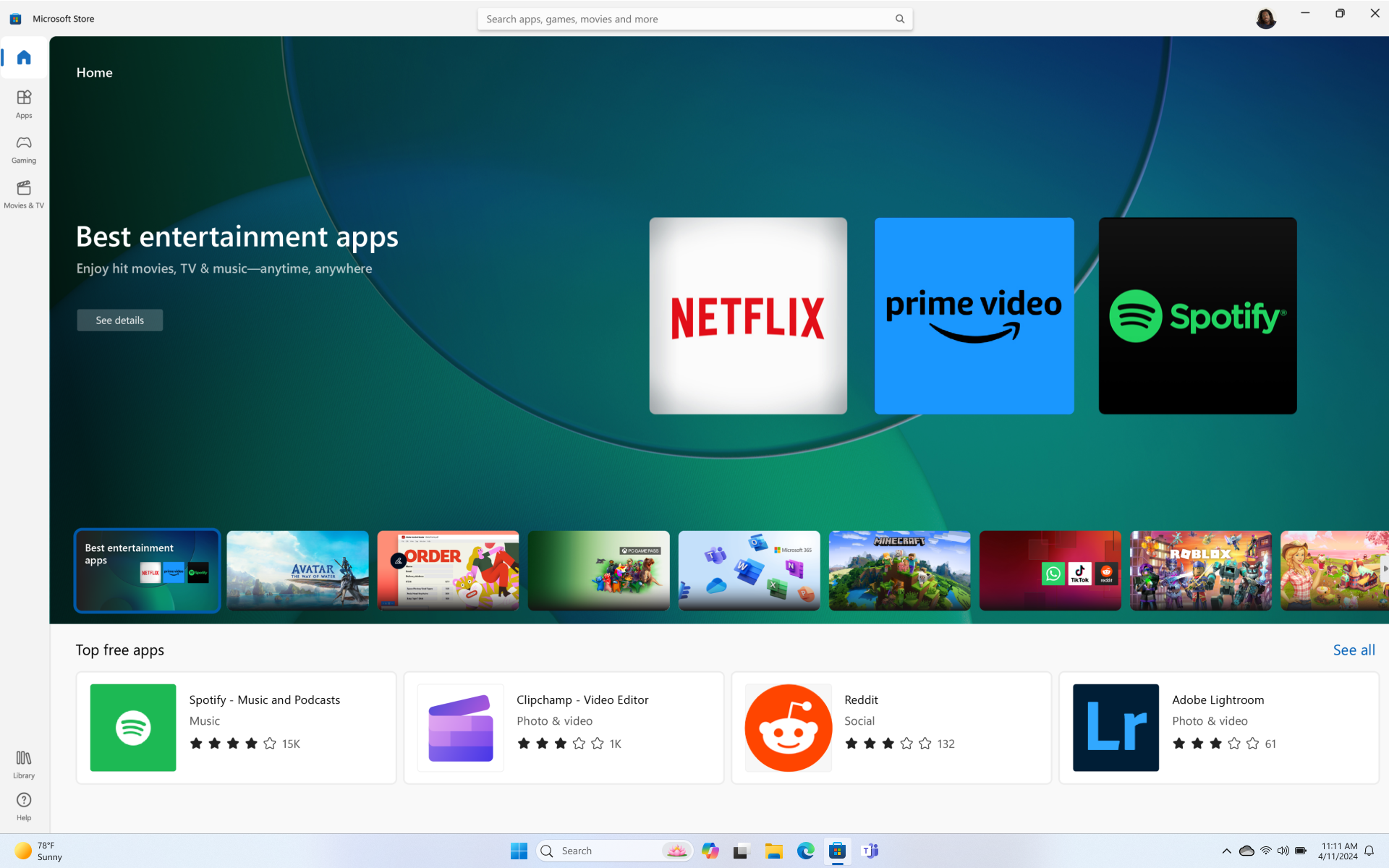The height and width of the screenshot is (868, 1389).
Task: Select the Minecraft carousel thumbnail
Action: (900, 571)
